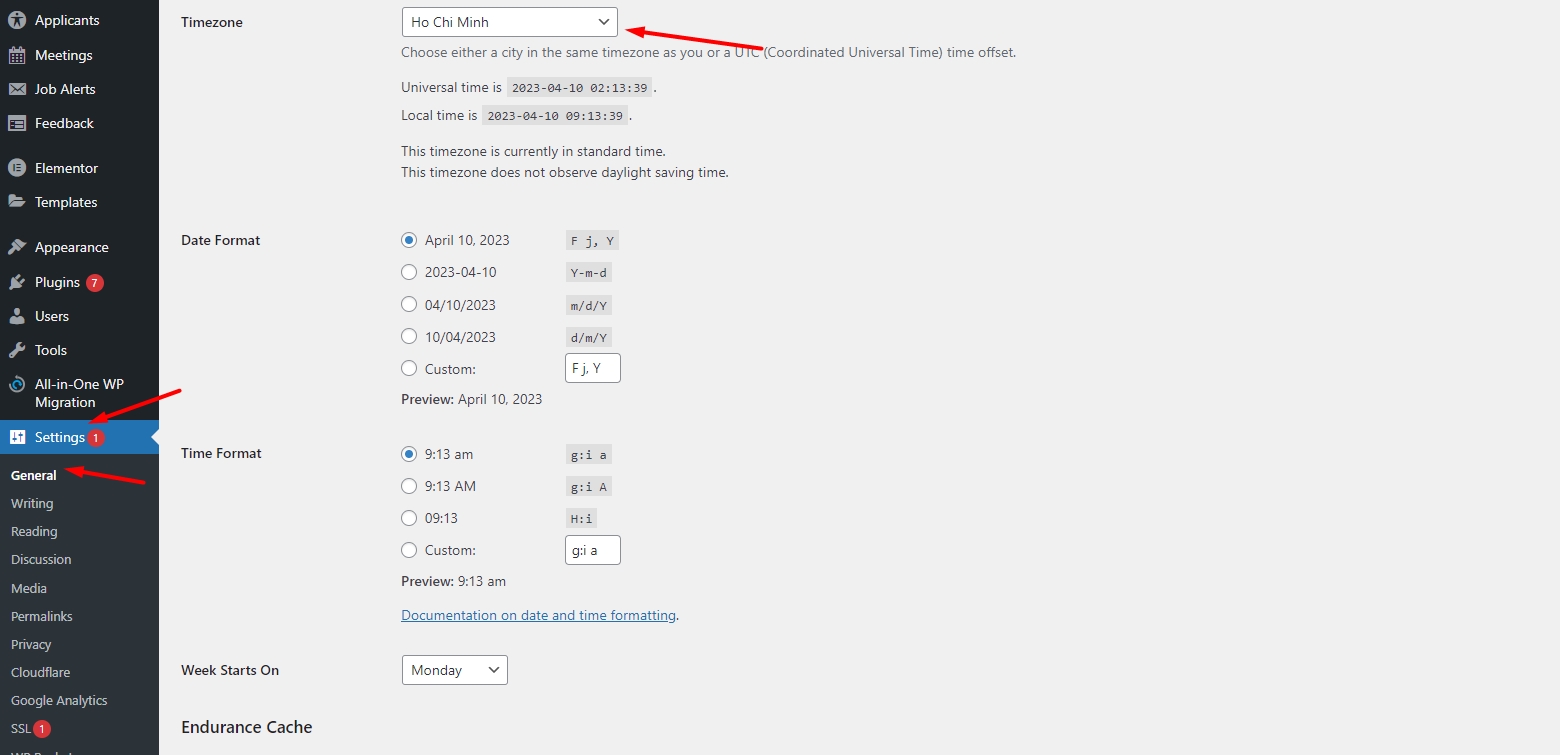The image size is (1560, 755).
Task: Open the Permalinks settings submenu
Action: pyautogui.click(x=42, y=616)
